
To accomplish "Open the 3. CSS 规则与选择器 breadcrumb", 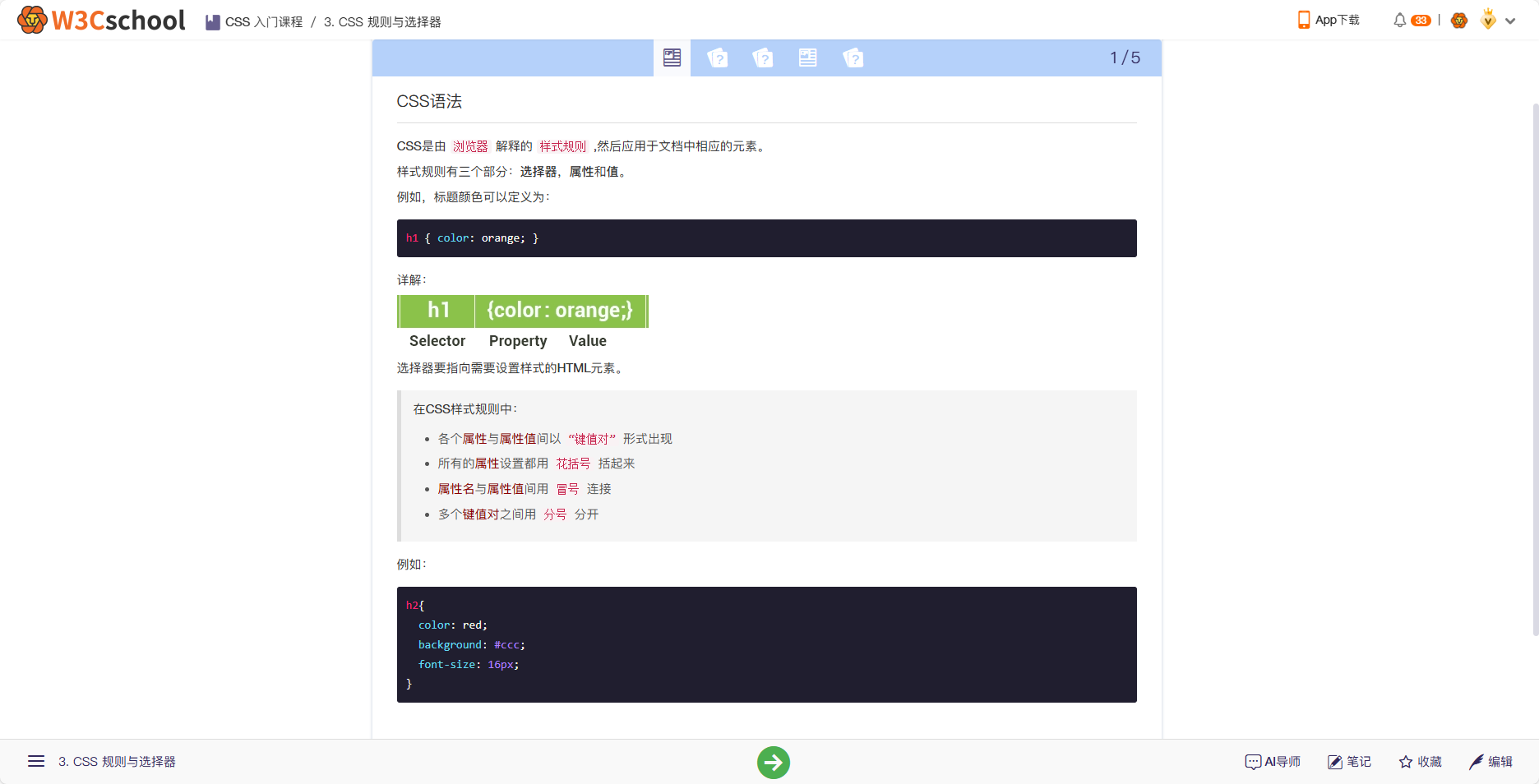I will pyautogui.click(x=382, y=22).
